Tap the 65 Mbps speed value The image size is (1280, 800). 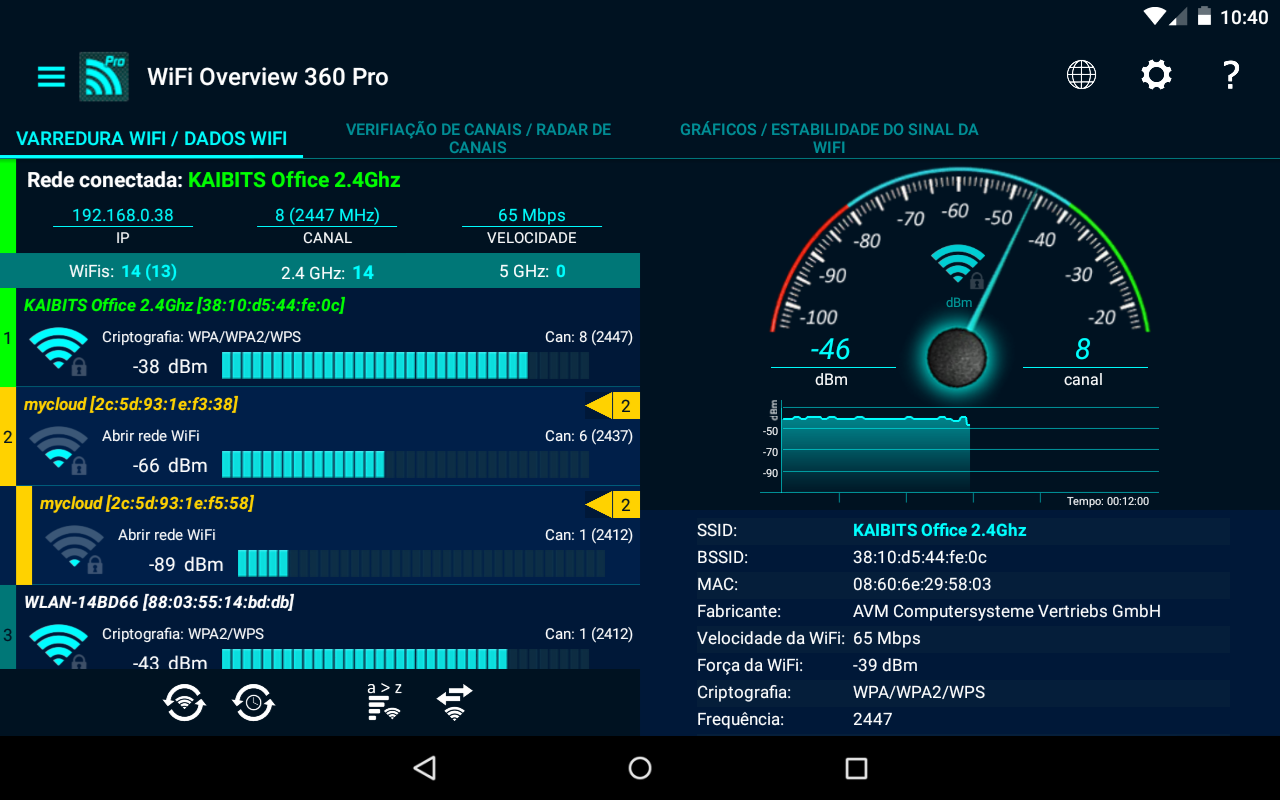(x=532, y=215)
